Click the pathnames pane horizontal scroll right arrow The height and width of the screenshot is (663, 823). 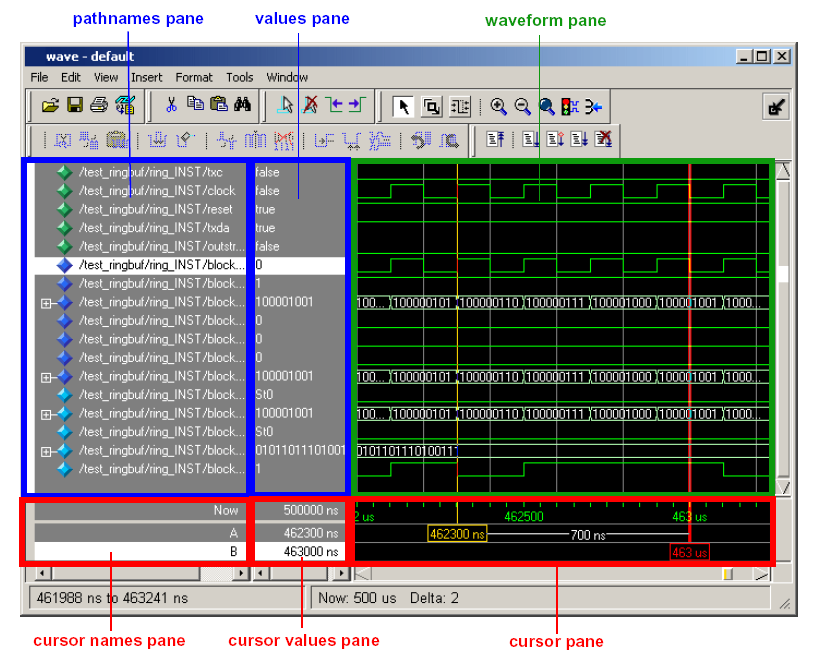pyautogui.click(x=240, y=573)
